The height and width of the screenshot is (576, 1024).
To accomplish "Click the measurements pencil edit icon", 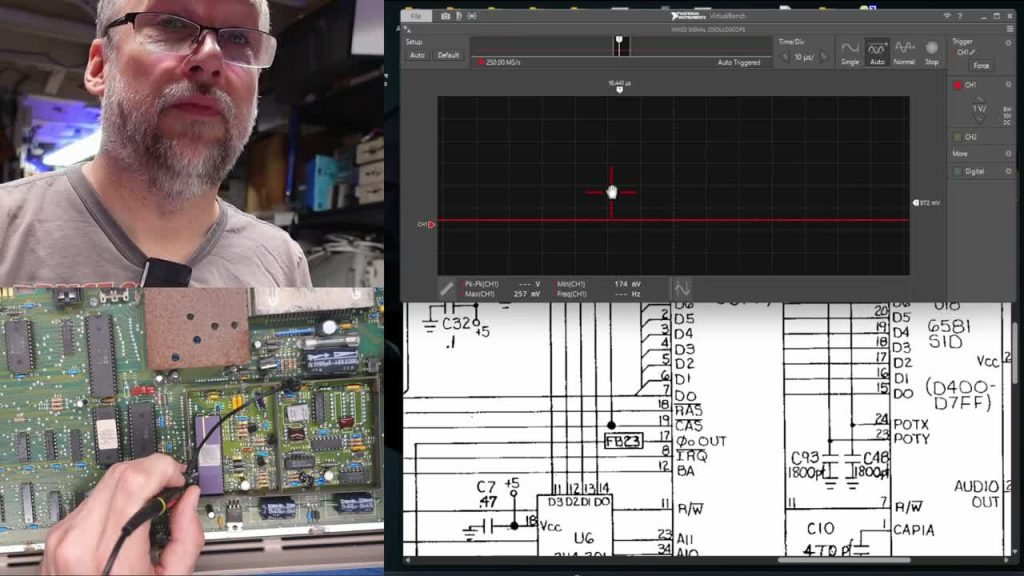I will point(446,288).
